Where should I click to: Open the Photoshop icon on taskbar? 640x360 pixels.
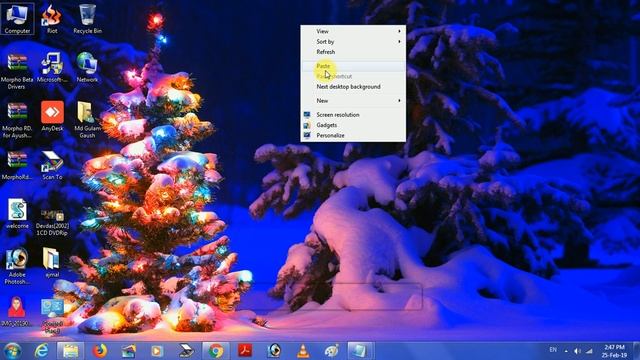click(274, 351)
